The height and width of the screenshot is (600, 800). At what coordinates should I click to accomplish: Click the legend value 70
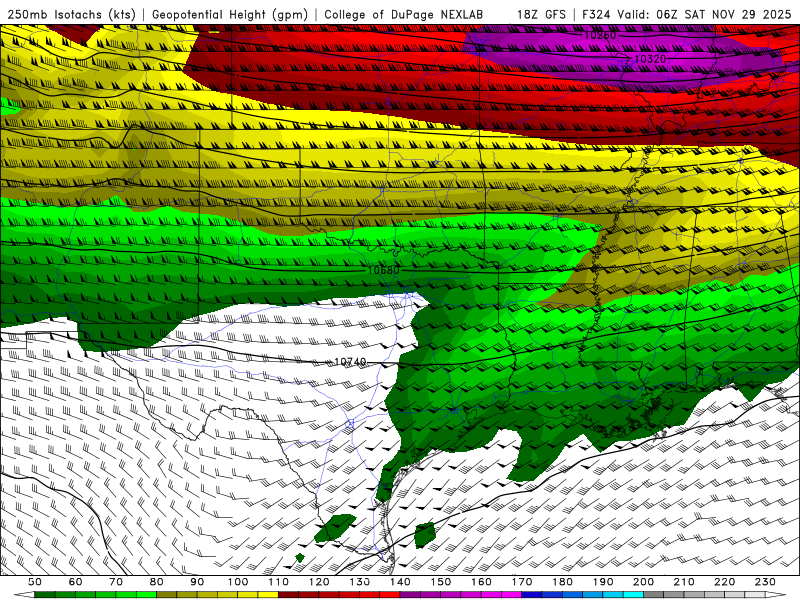[116, 582]
